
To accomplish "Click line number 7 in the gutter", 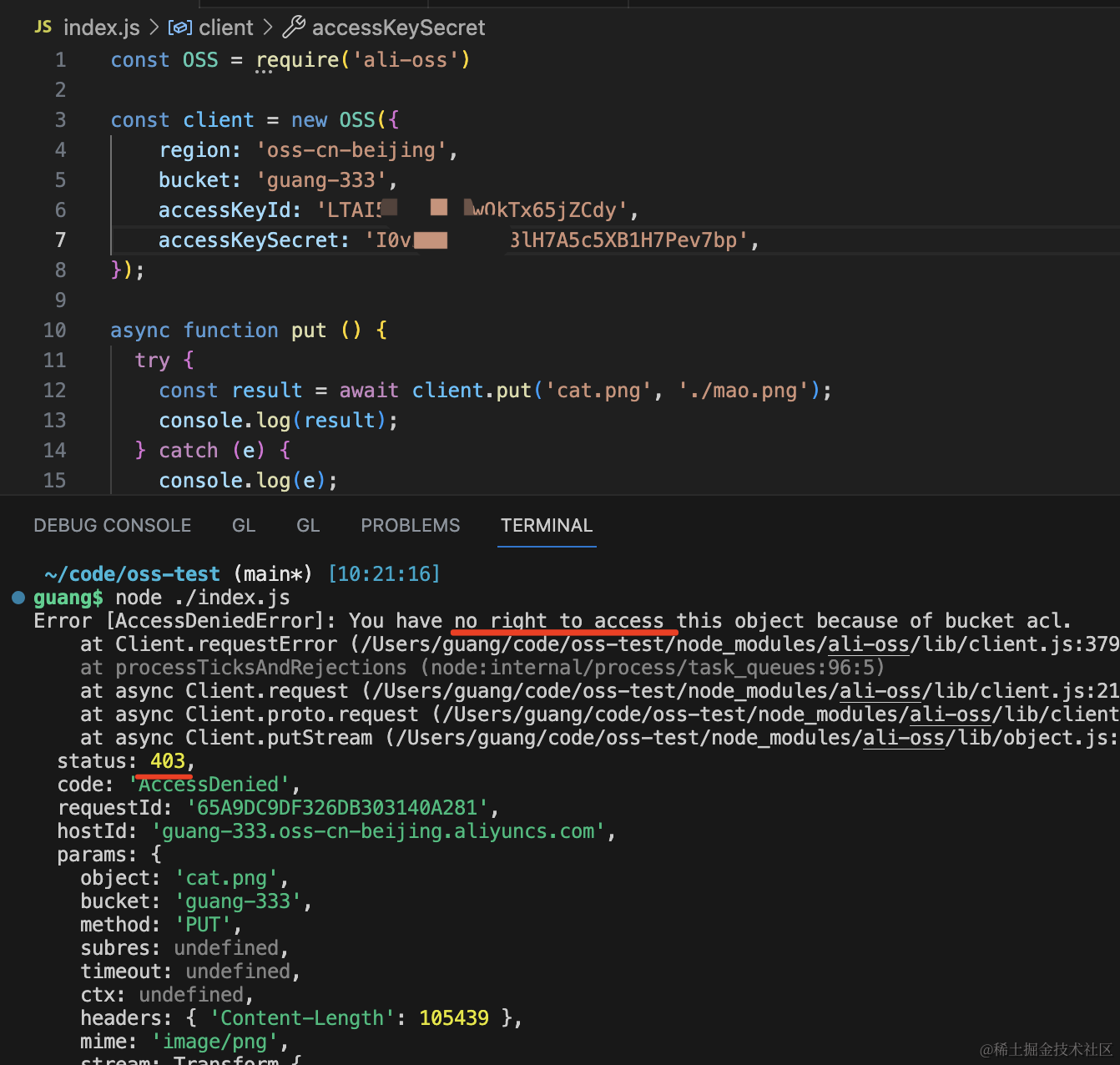I will pos(60,240).
